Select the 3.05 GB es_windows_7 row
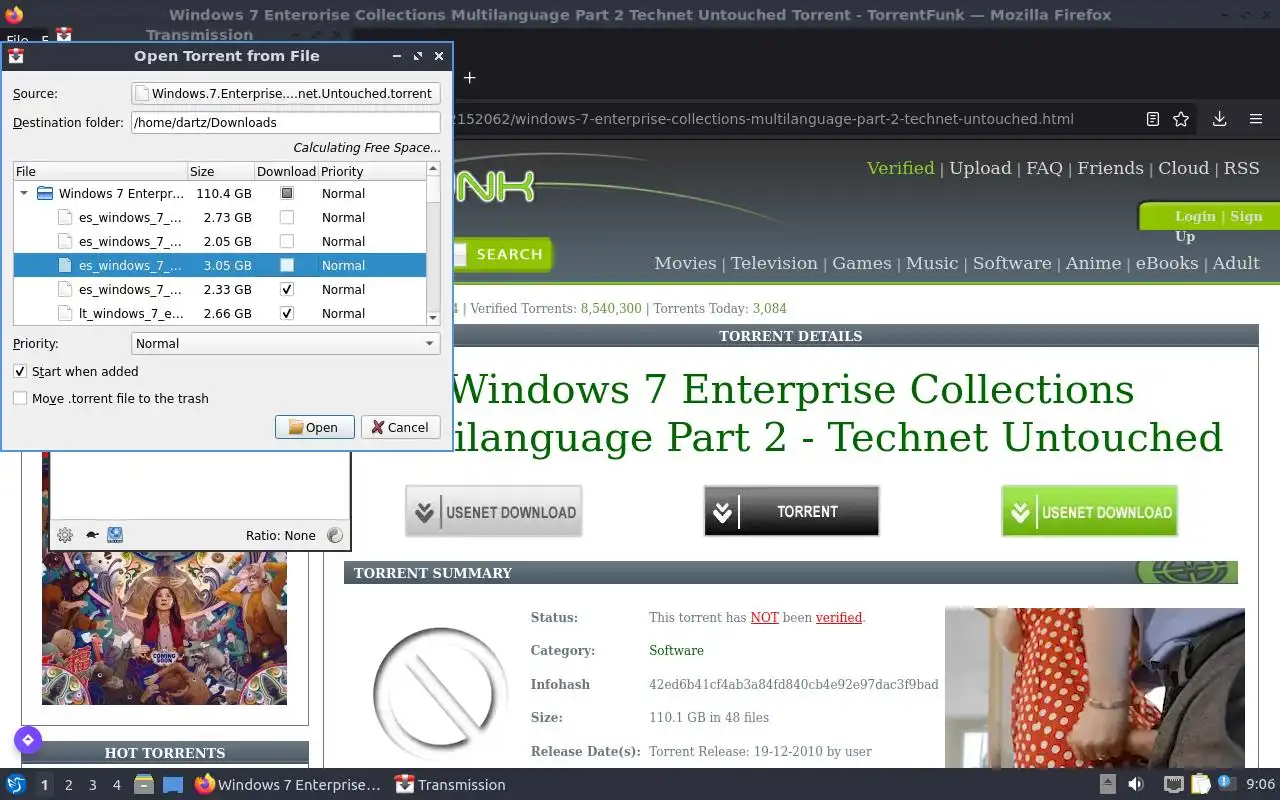The width and height of the screenshot is (1280, 800). pyautogui.click(x=220, y=266)
